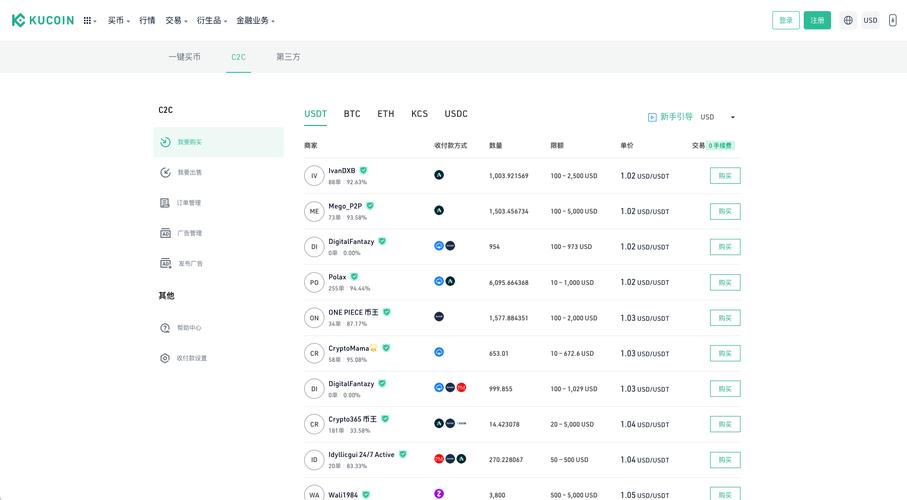Click 购买 for Crypto365 币王's offer
Image resolution: width=907 pixels, height=500 pixels.
[x=725, y=424]
